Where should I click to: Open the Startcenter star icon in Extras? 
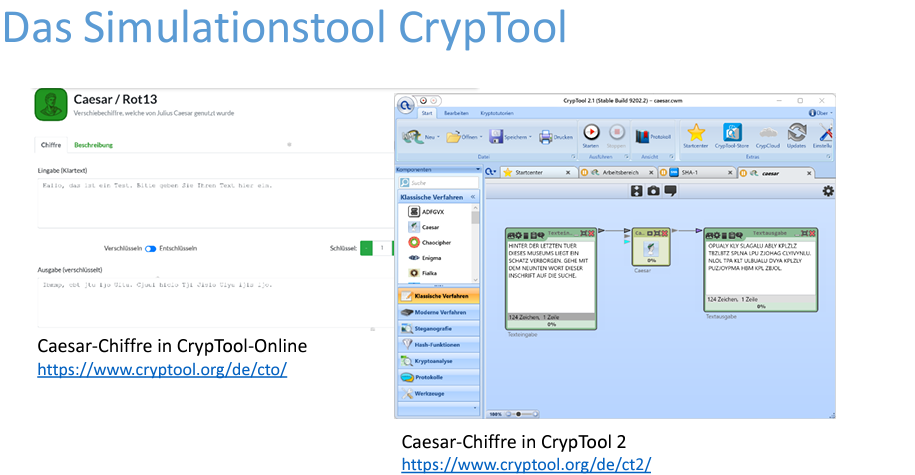(x=695, y=133)
